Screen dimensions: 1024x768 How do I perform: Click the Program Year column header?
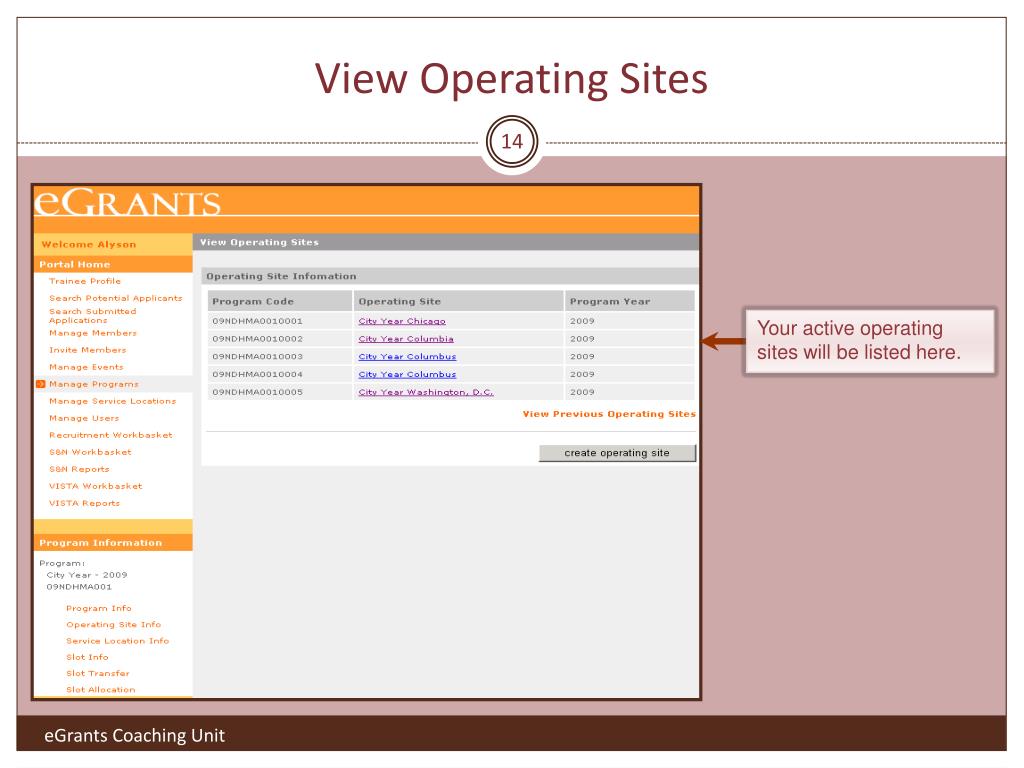point(630,301)
